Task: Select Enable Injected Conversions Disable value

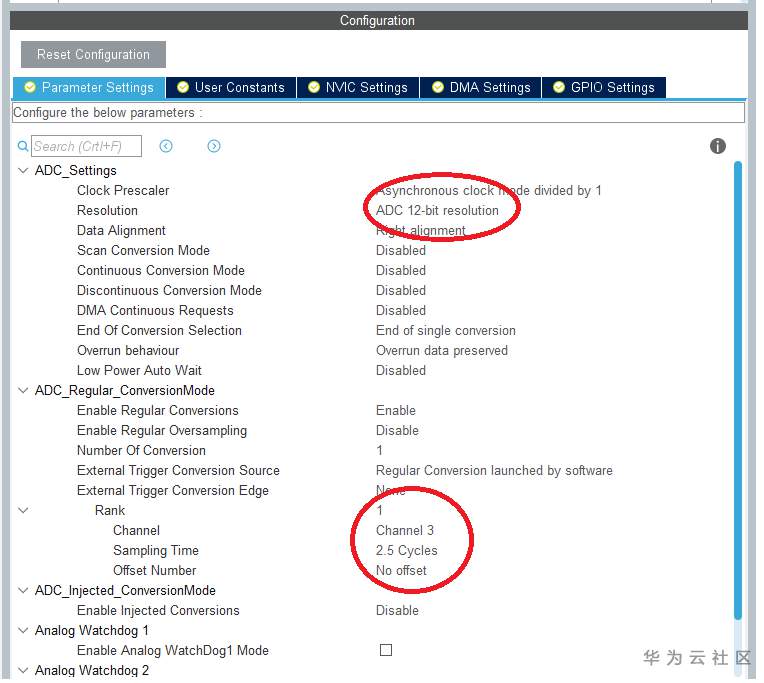Action: 397,610
